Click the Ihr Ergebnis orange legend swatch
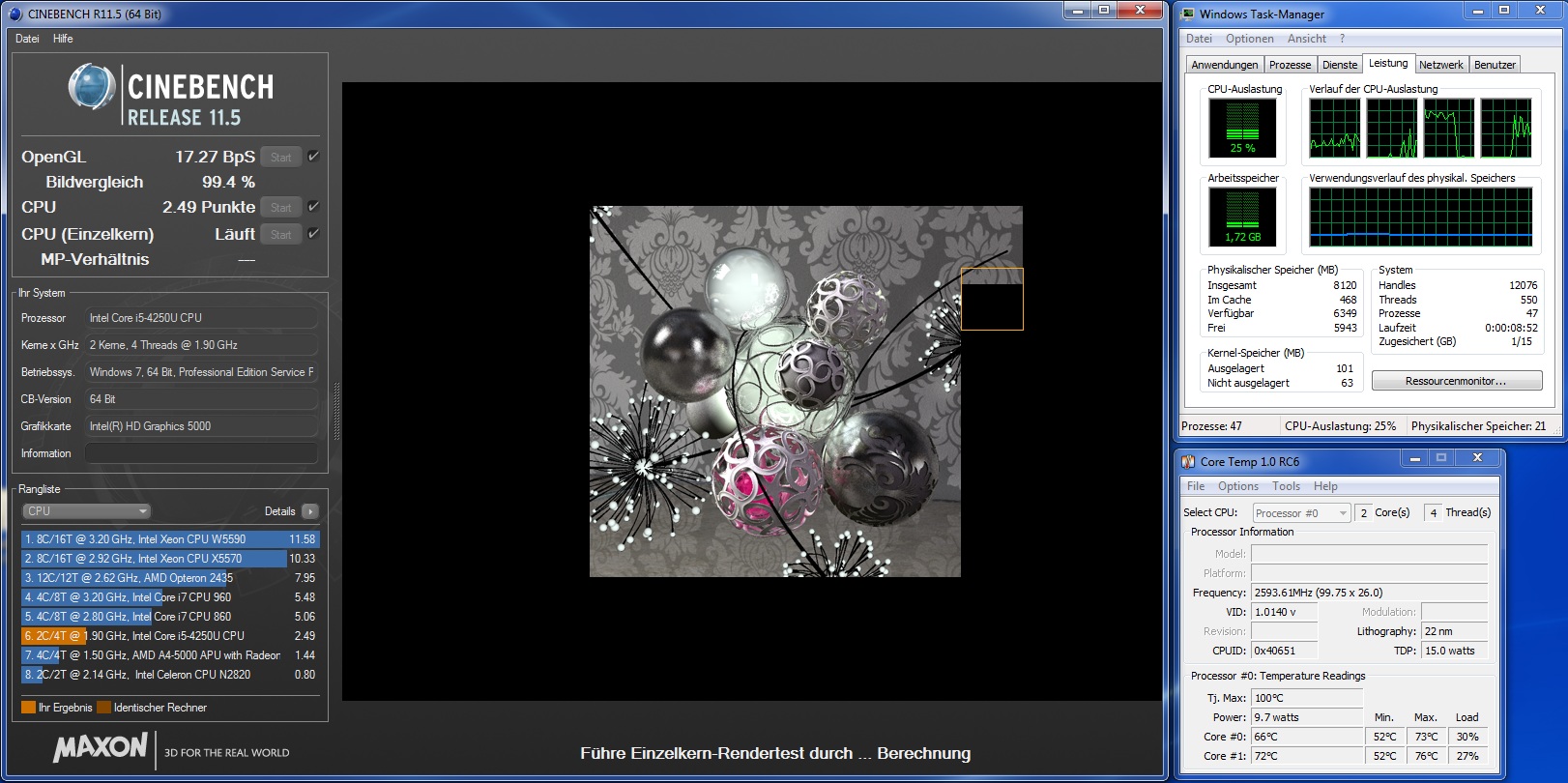The width and height of the screenshot is (1568, 783). click(28, 708)
